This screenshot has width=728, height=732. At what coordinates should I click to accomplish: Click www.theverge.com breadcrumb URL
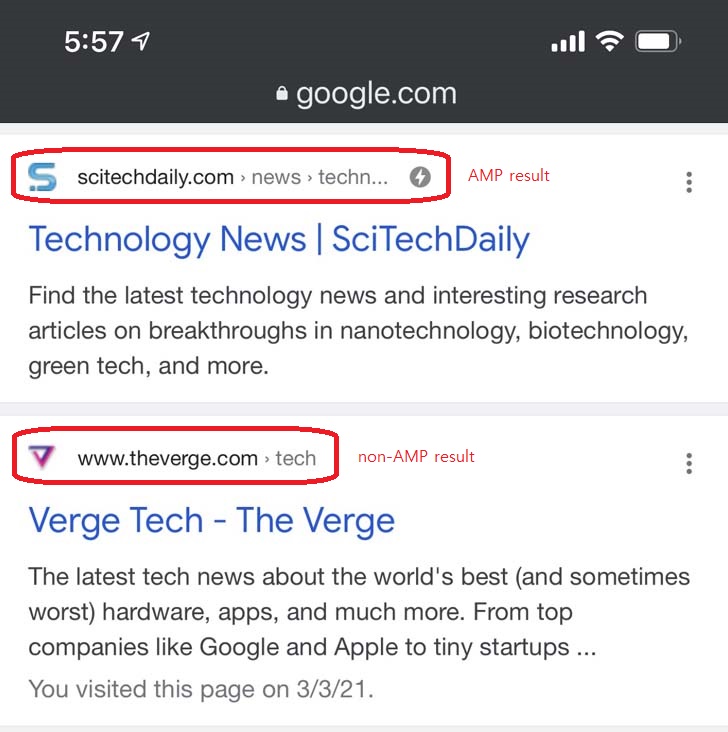167,459
